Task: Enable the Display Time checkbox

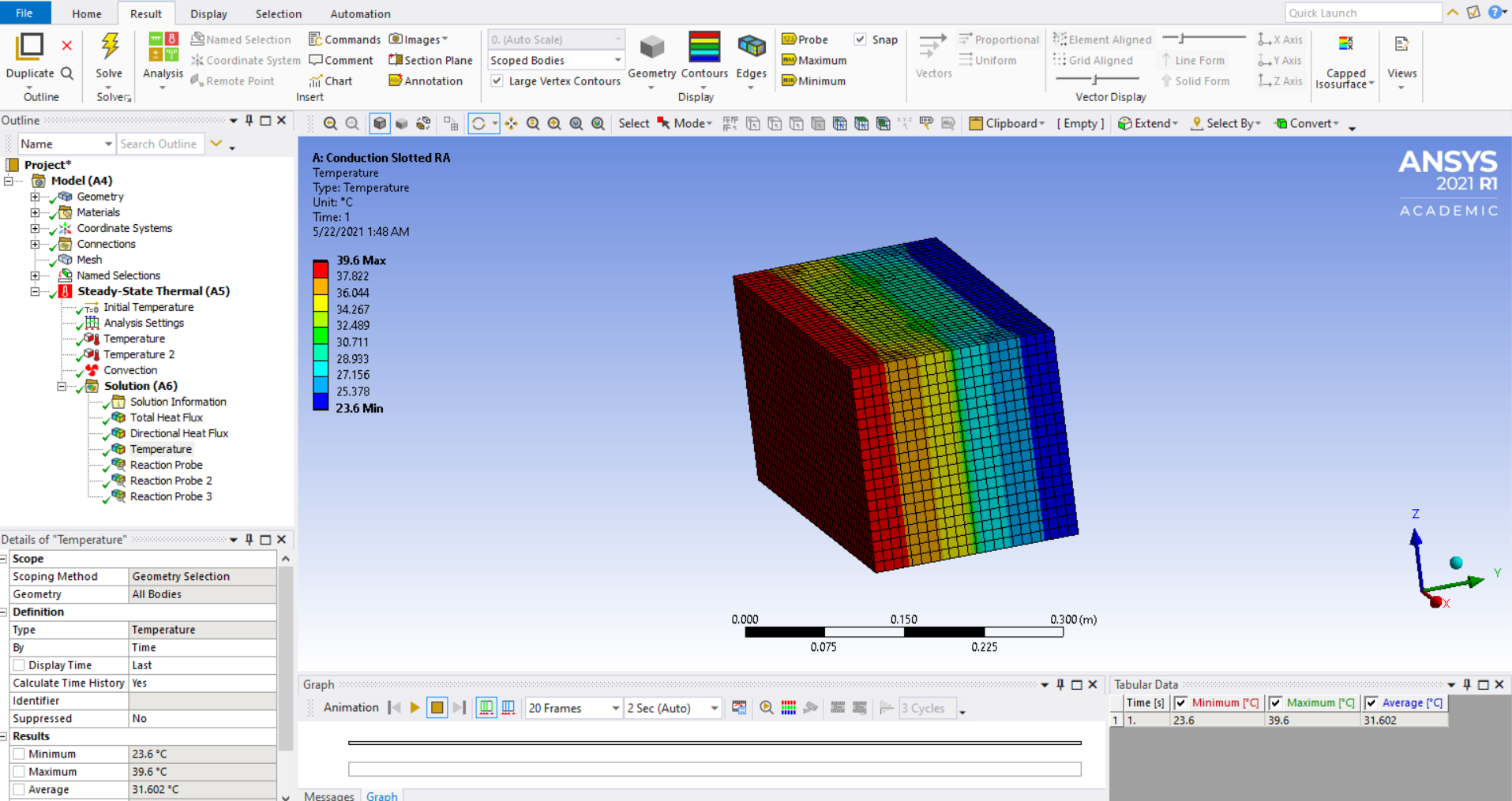Action: (19, 665)
